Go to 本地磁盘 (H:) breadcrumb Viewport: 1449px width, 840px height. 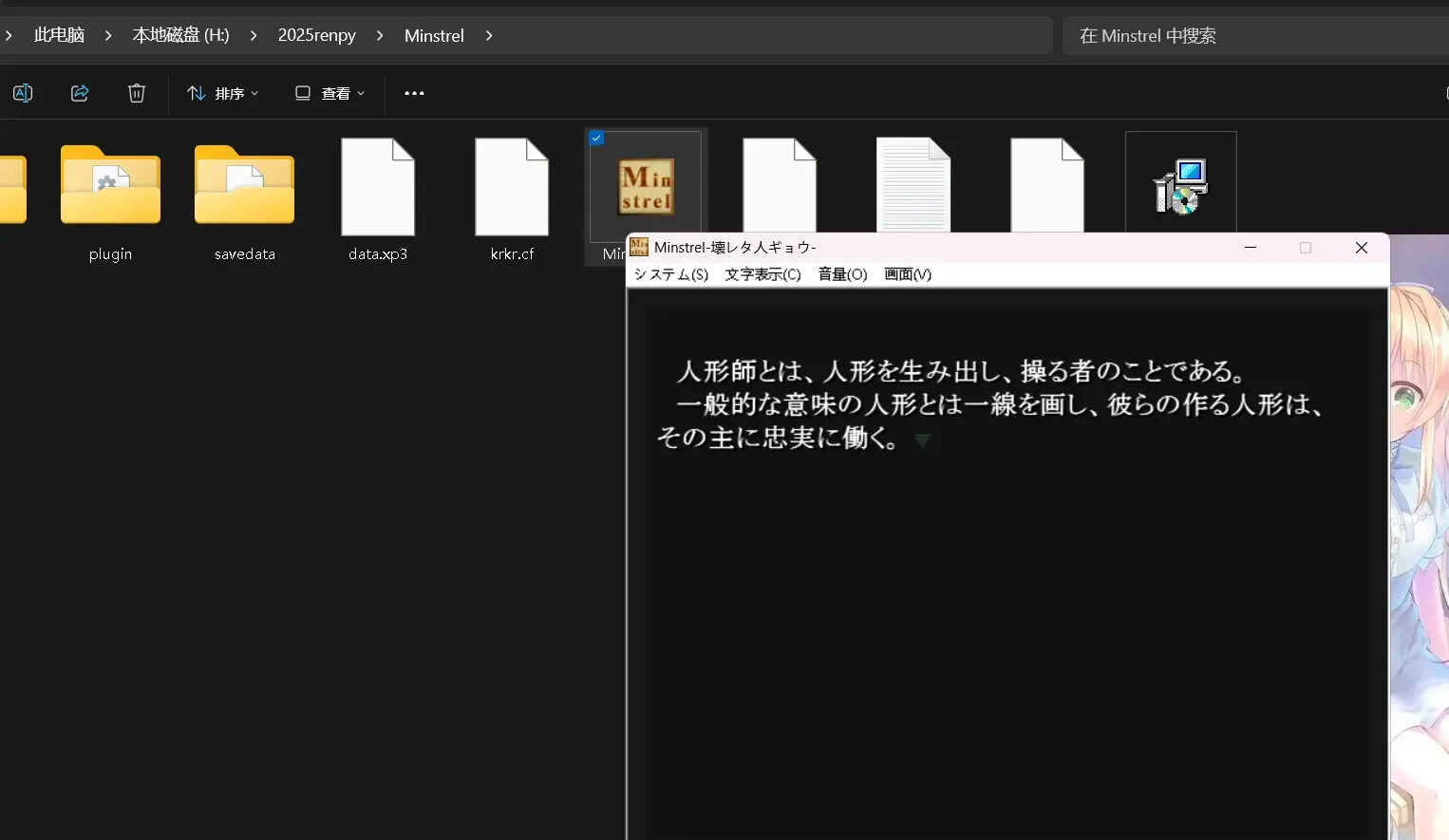(180, 35)
